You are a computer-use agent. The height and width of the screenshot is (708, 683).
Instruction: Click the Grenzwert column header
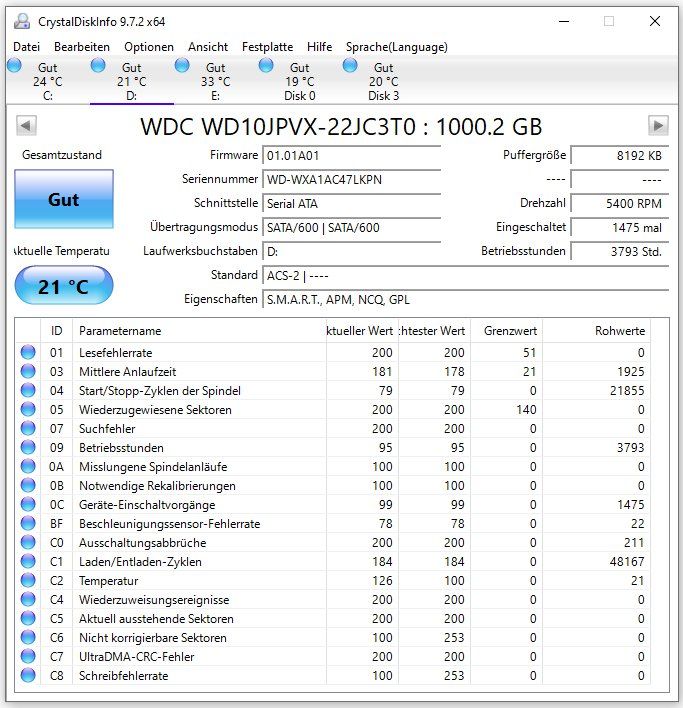[506, 331]
